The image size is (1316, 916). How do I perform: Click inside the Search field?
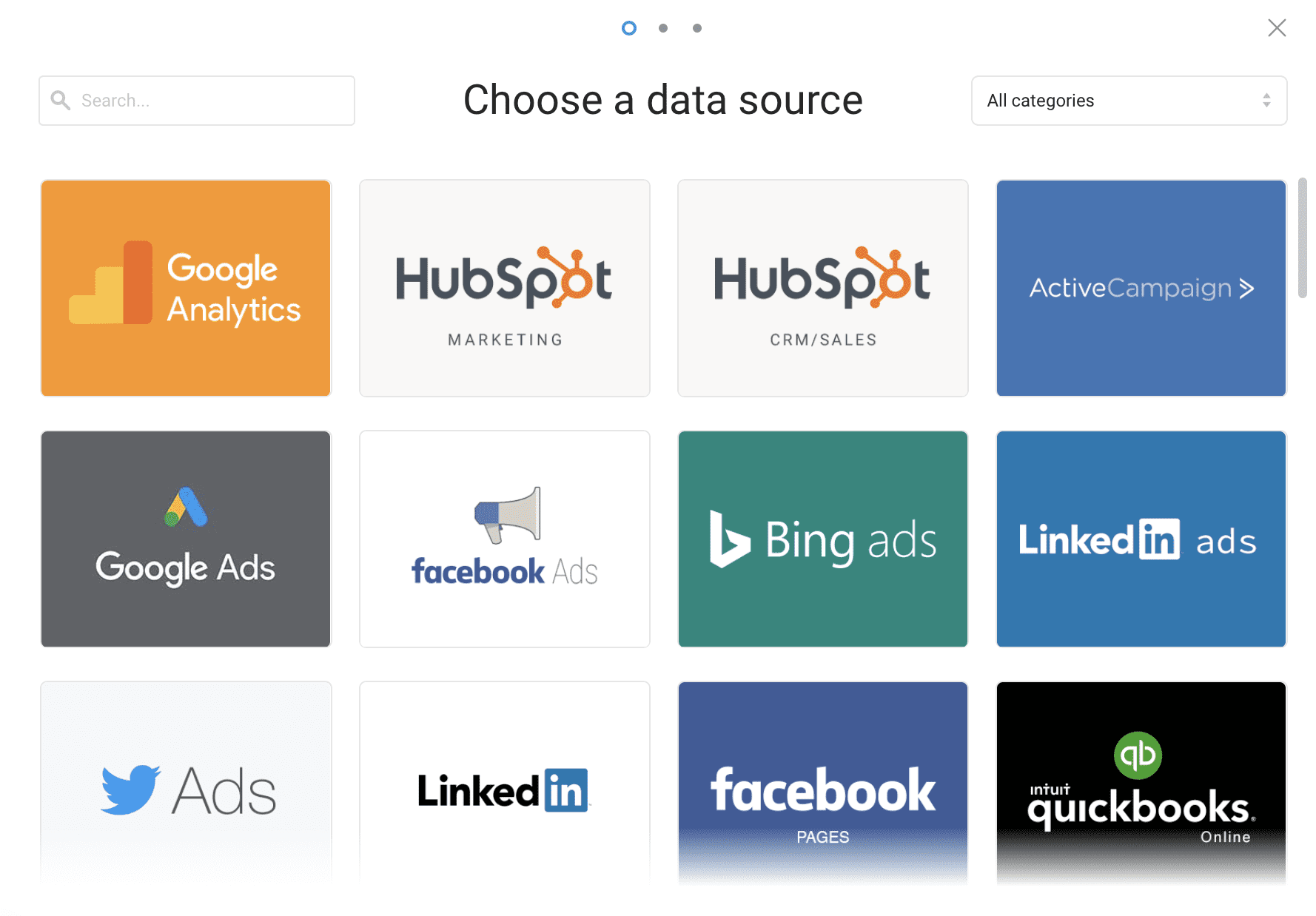[x=196, y=101]
